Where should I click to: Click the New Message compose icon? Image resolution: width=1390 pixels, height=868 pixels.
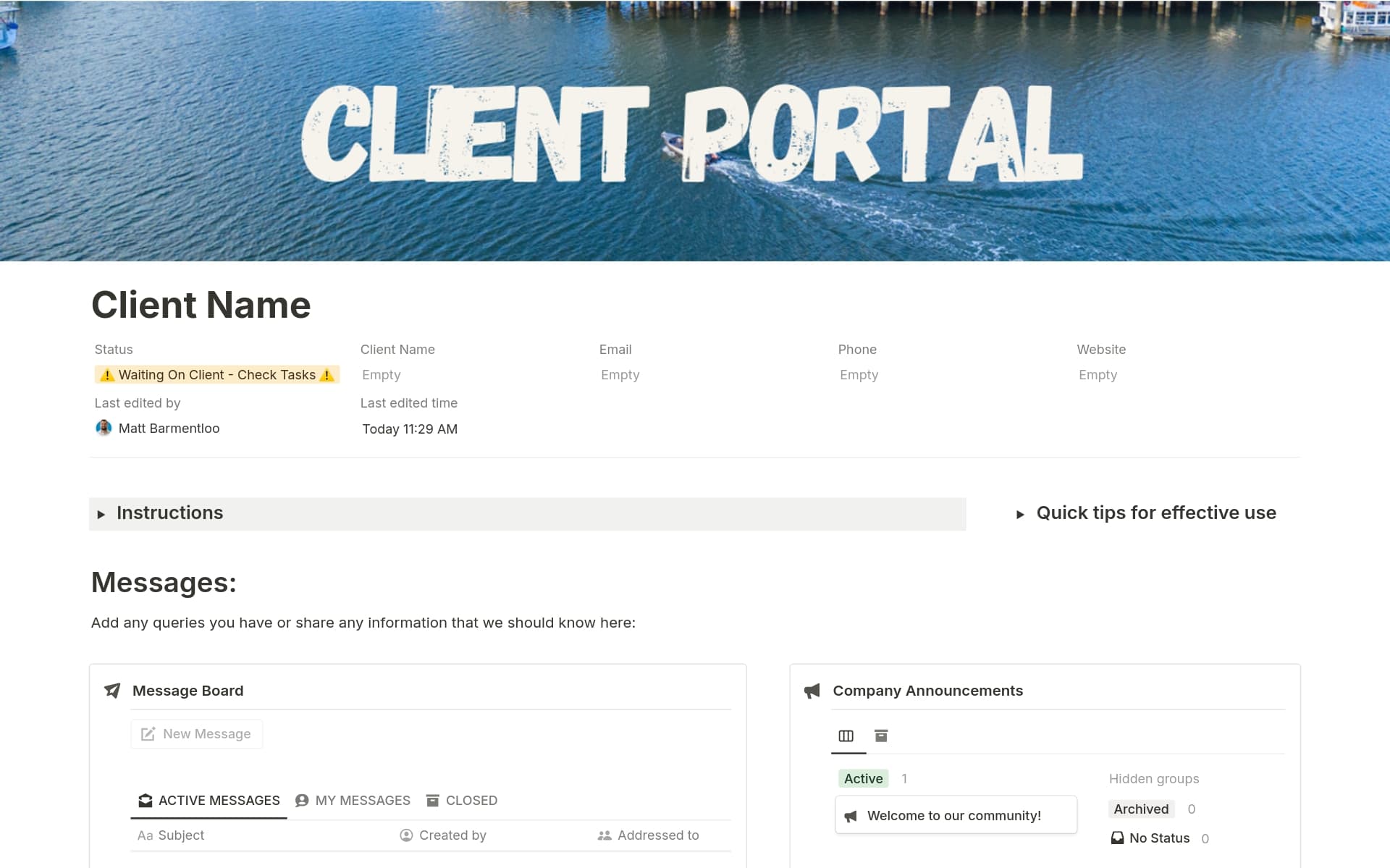click(x=148, y=734)
